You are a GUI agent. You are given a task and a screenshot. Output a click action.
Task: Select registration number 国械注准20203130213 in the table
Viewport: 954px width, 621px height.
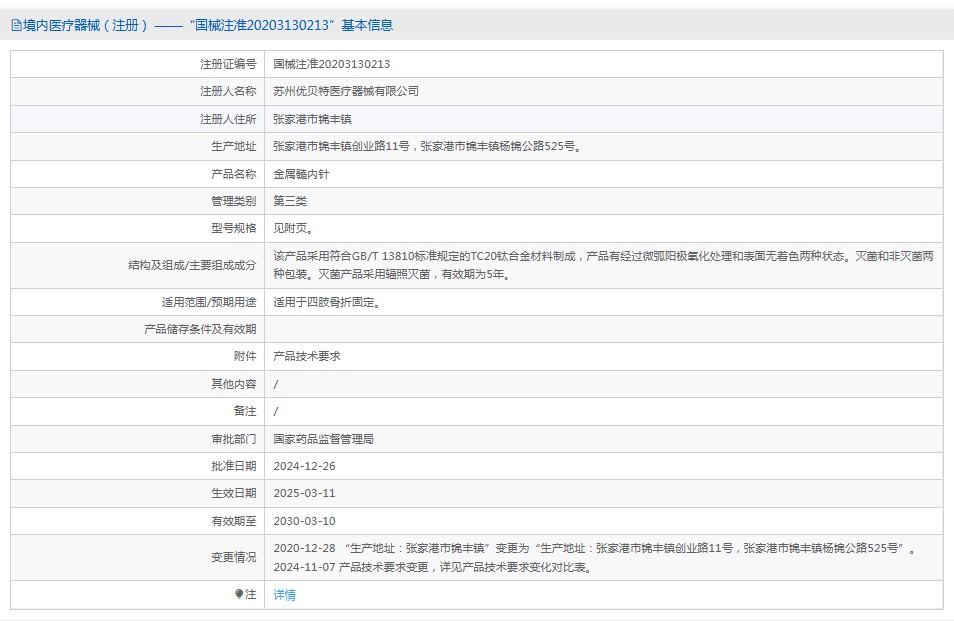tap(332, 64)
